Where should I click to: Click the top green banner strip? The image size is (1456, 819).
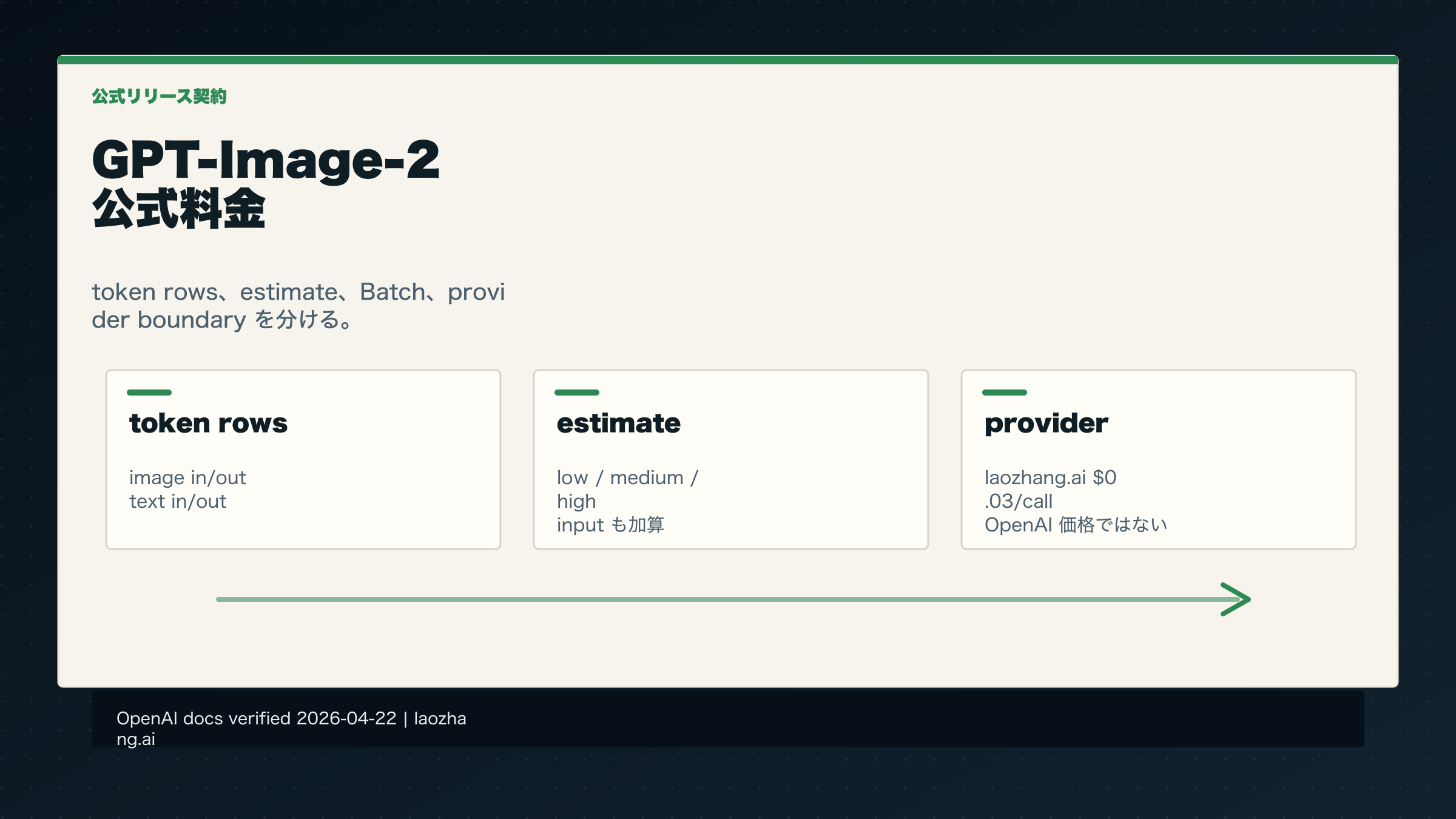pos(728,59)
